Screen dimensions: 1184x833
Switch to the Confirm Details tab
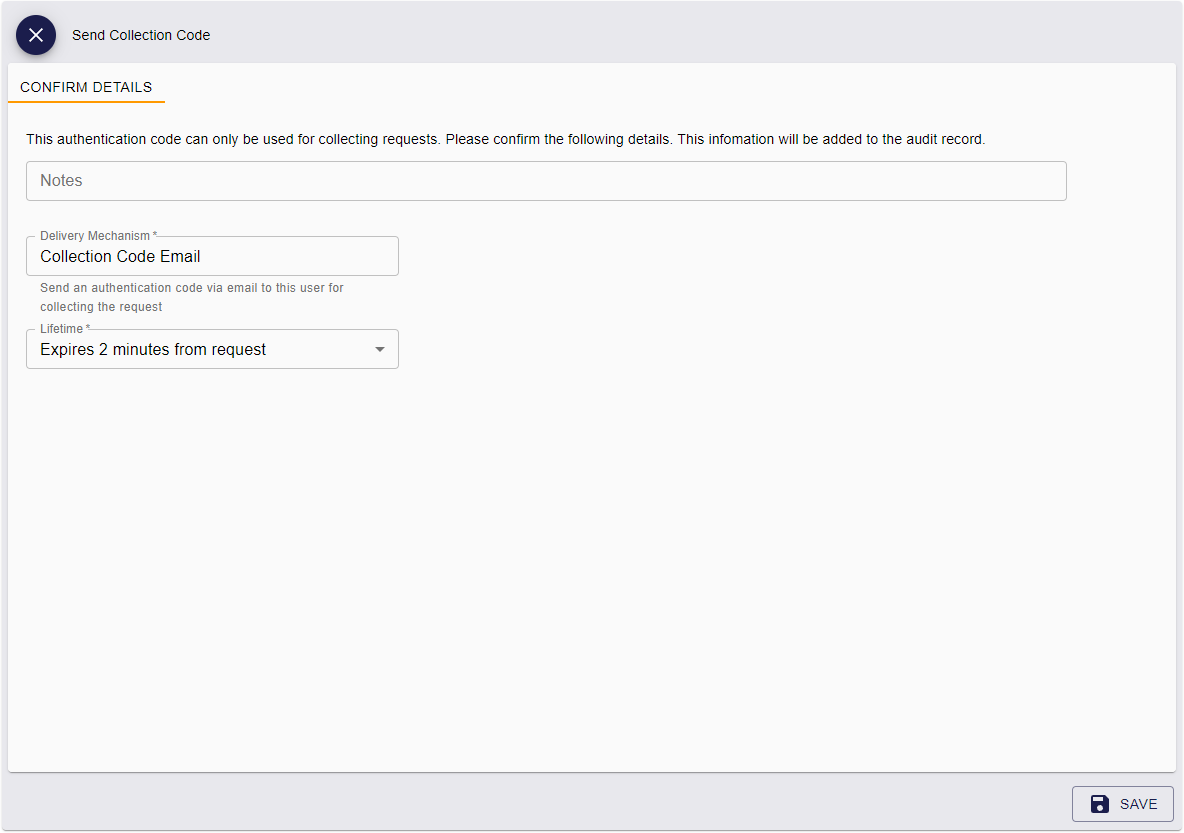[x=86, y=87]
